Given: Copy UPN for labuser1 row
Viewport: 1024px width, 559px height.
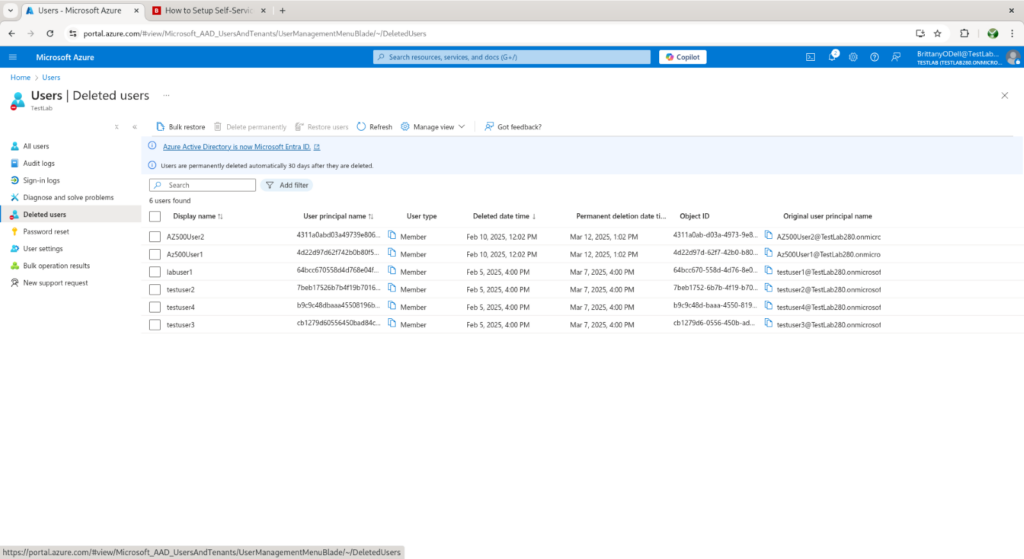Looking at the screenshot, I should 392,270.
